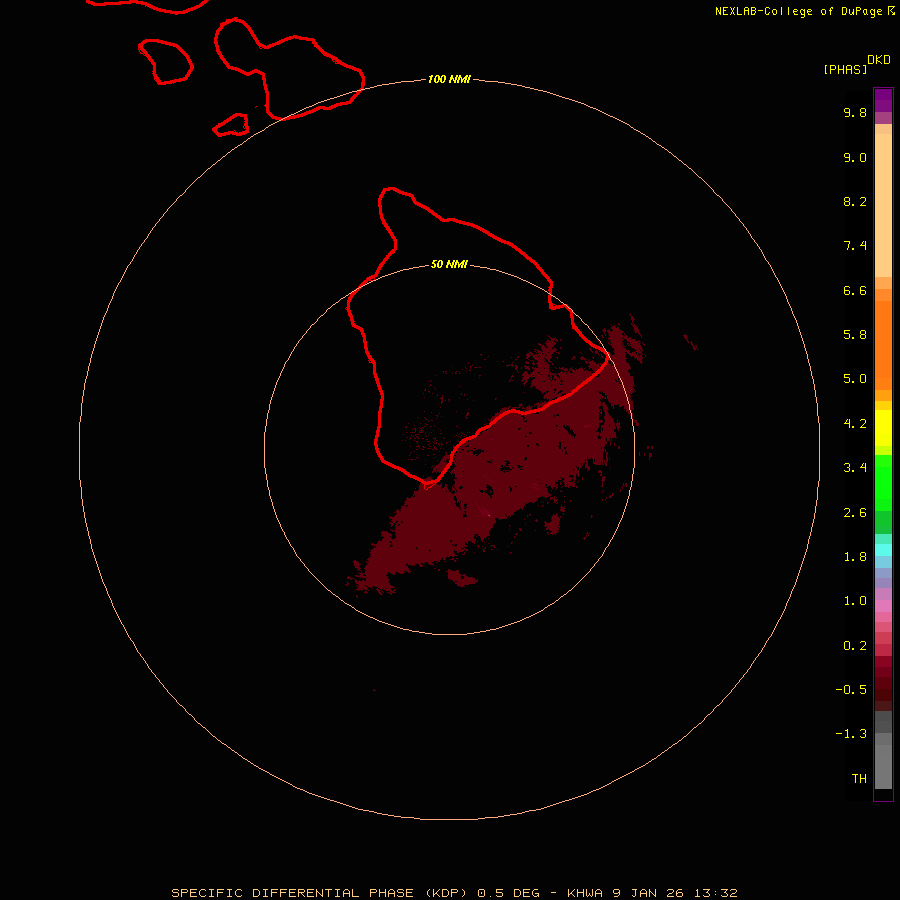Image resolution: width=900 pixels, height=900 pixels.
Task: Click the 6.6 color scale value
Action: pos(855,290)
